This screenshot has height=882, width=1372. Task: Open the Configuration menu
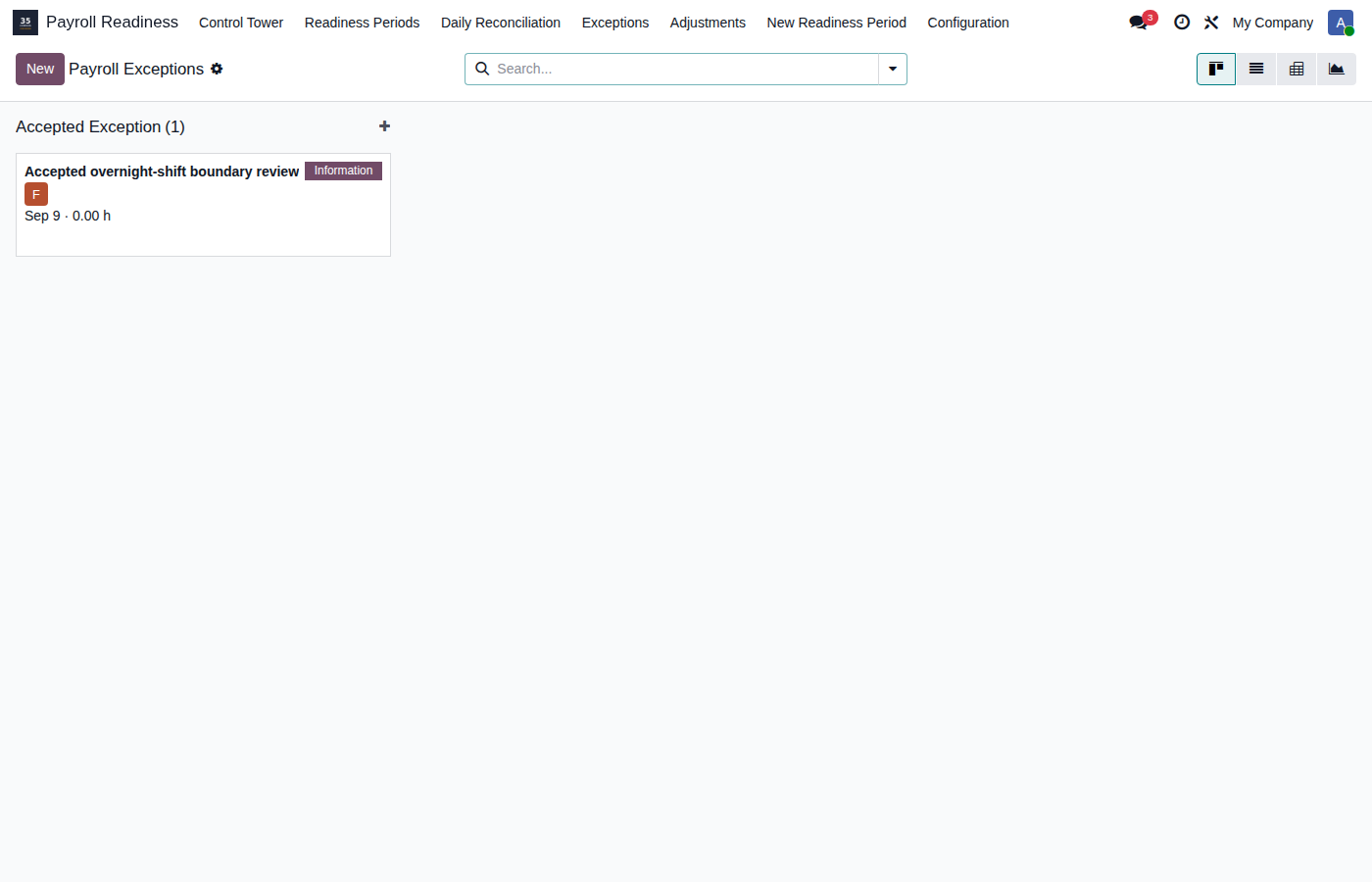coord(968,23)
